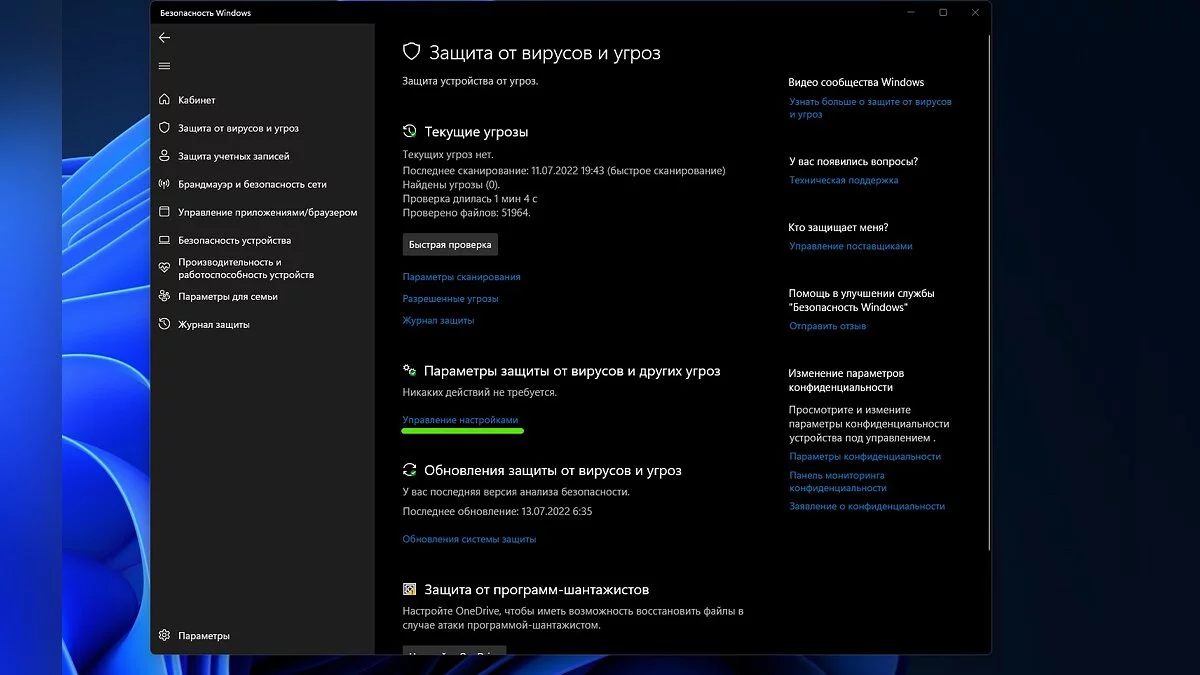
Task: Open the Техническая поддержка link
Action: (x=843, y=180)
